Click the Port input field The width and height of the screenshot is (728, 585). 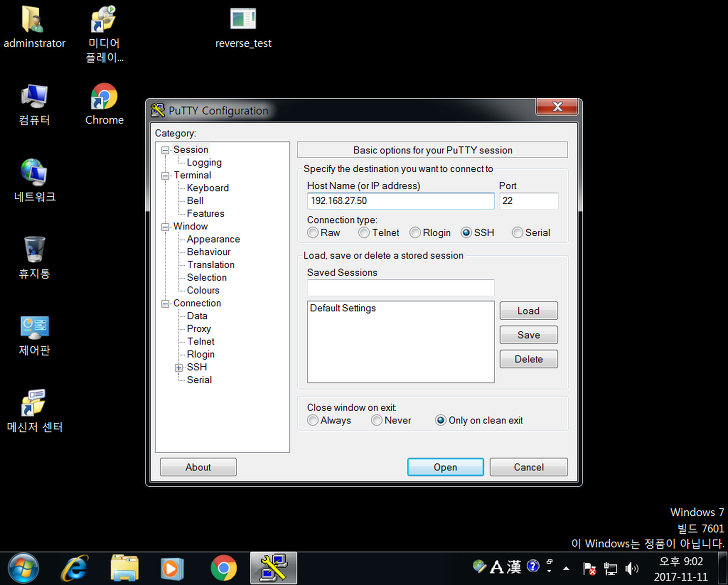[x=529, y=201]
